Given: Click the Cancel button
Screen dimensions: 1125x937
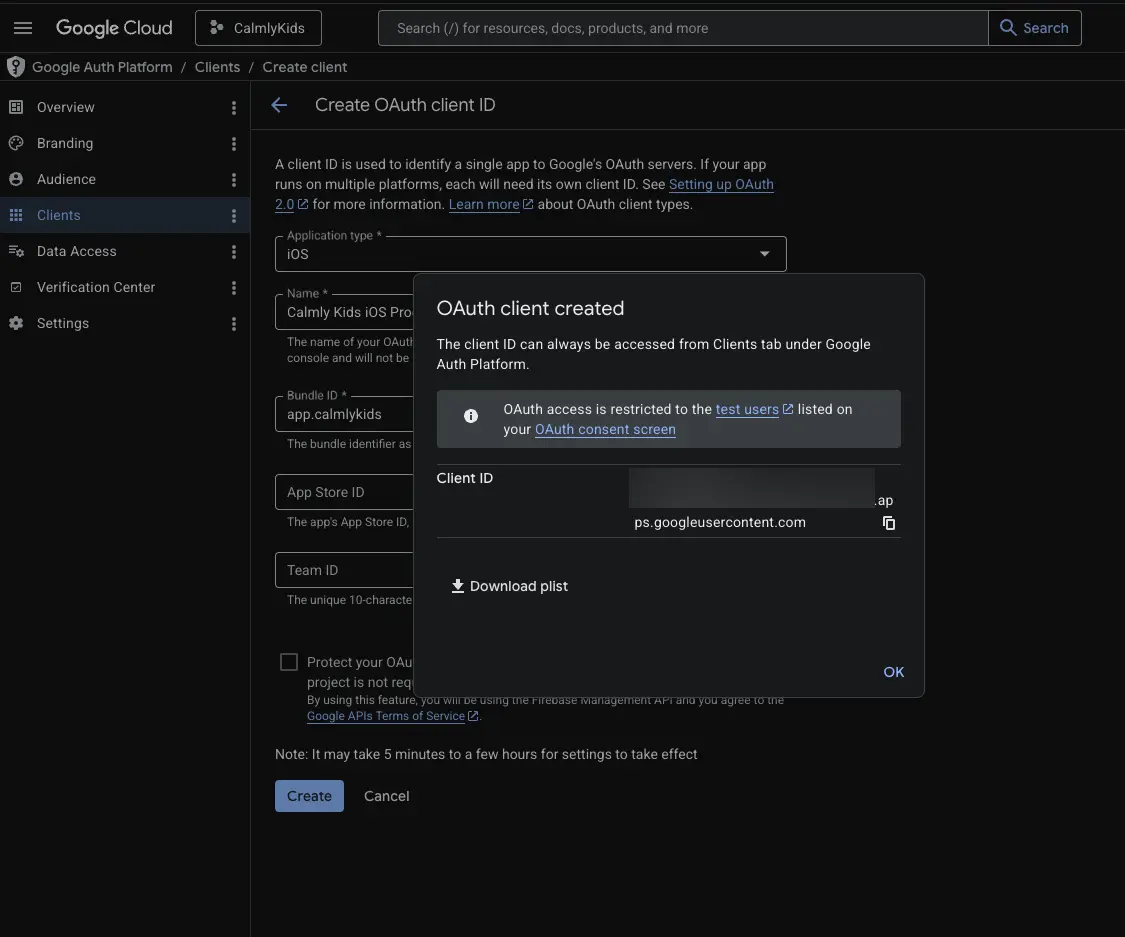Looking at the screenshot, I should [387, 796].
